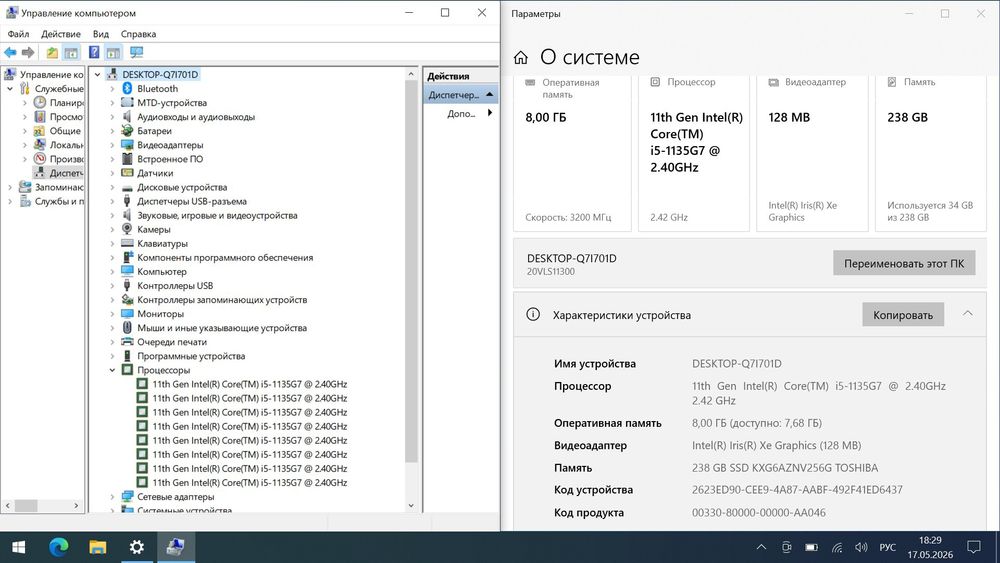
Task: Click the Home icon in Параметры window
Action: 520,58
